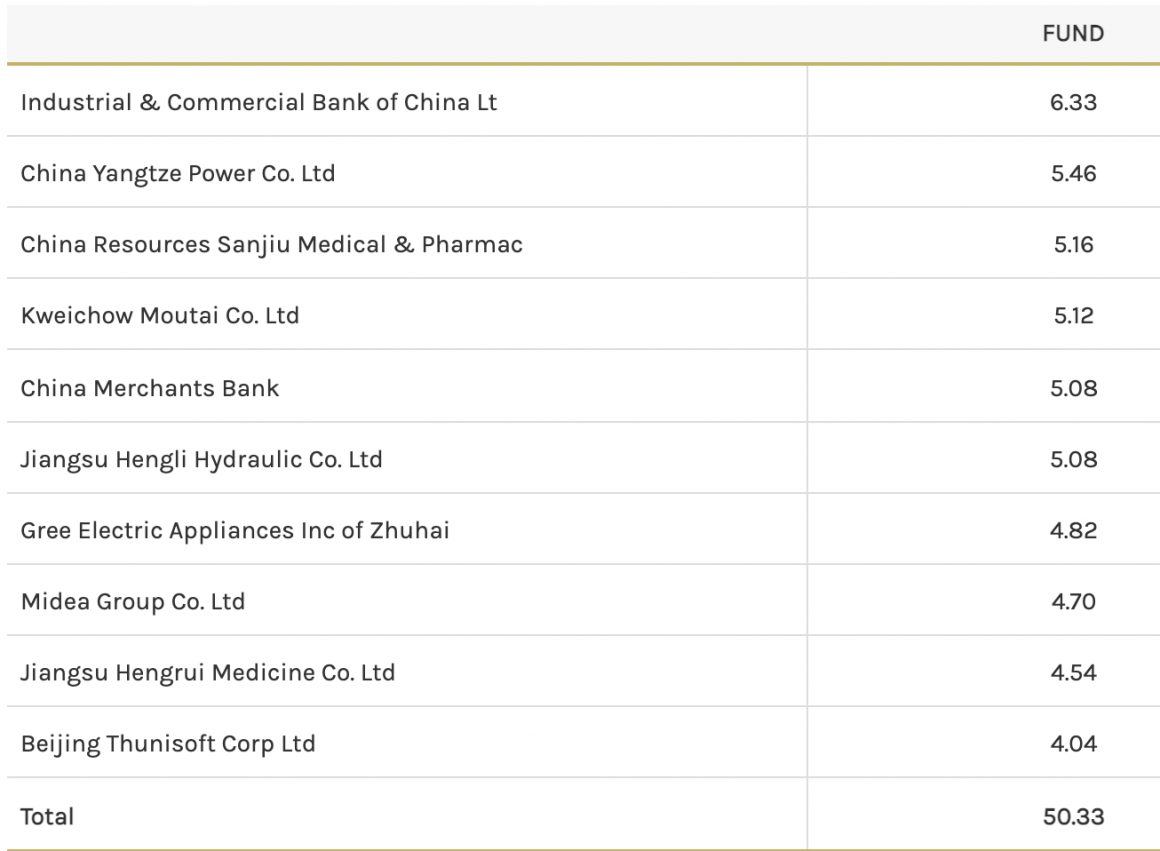Click the 5.16 fund value
This screenshot has height=851, width=1160.
[x=1073, y=245]
